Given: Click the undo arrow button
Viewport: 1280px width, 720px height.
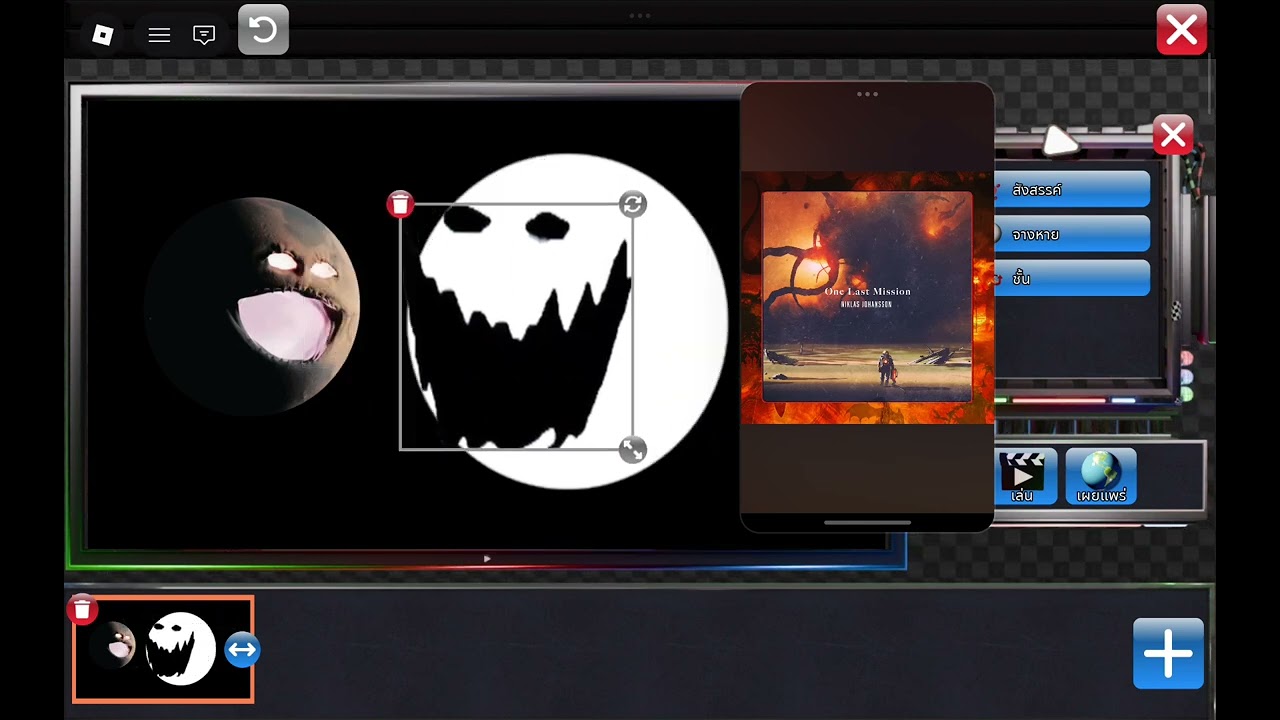Looking at the screenshot, I should pos(264,30).
